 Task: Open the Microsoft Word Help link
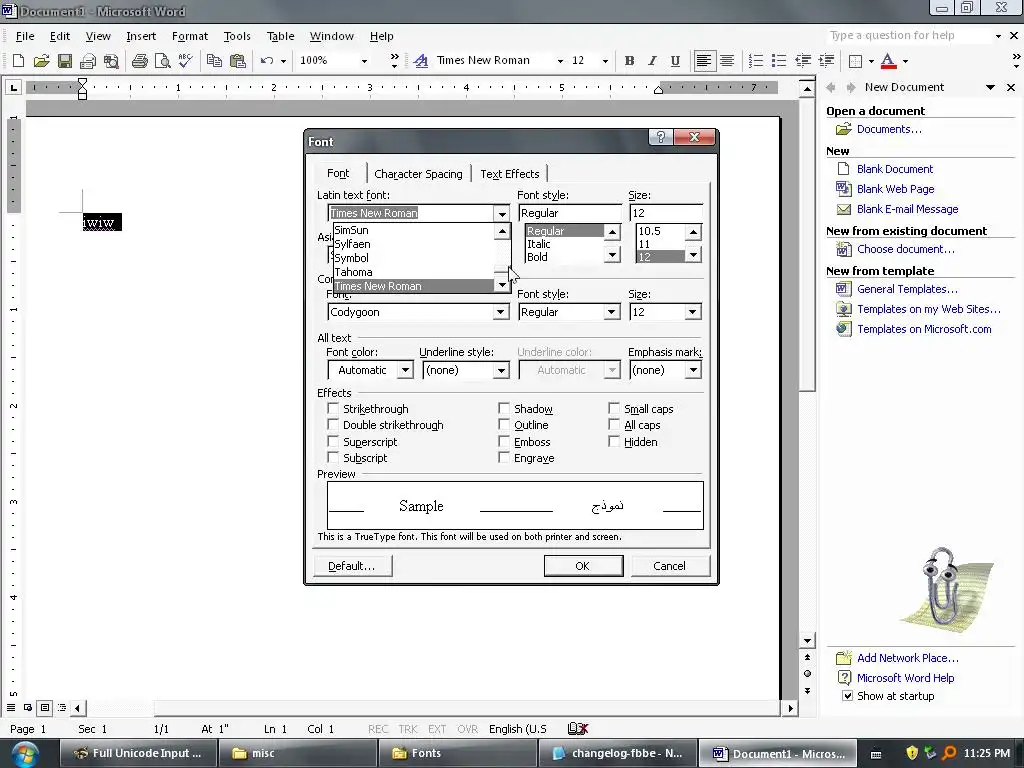point(905,678)
